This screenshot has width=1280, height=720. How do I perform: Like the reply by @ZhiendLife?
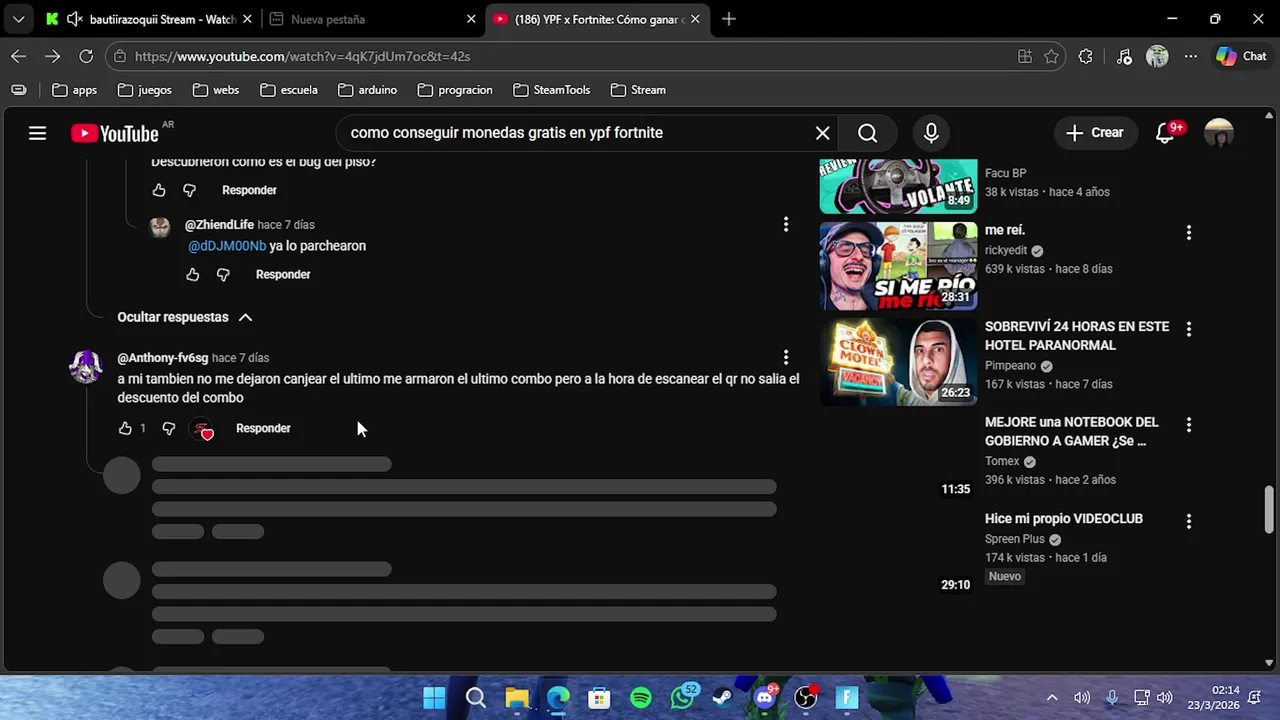(x=193, y=274)
